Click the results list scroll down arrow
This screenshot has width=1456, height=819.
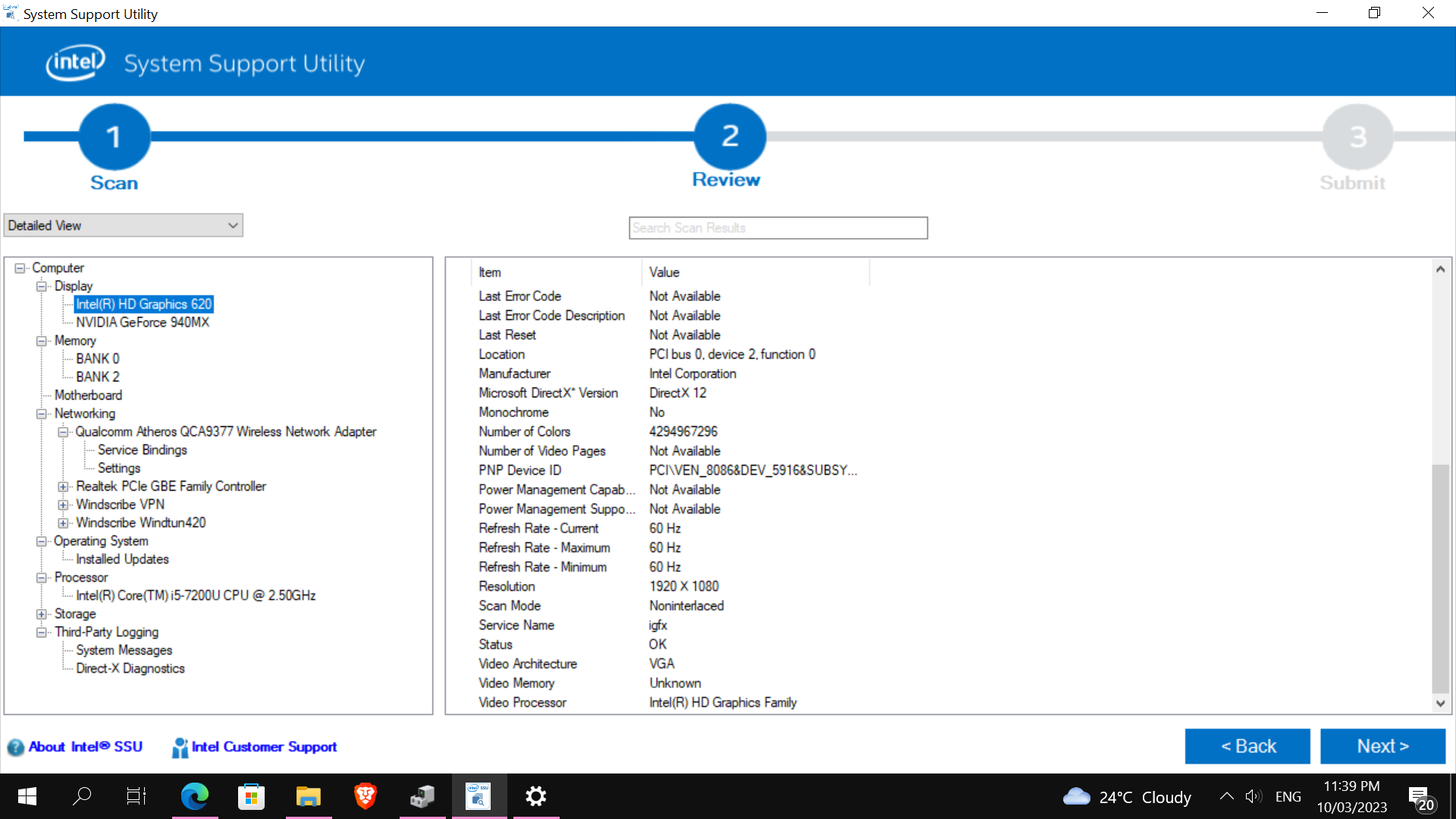(1440, 704)
